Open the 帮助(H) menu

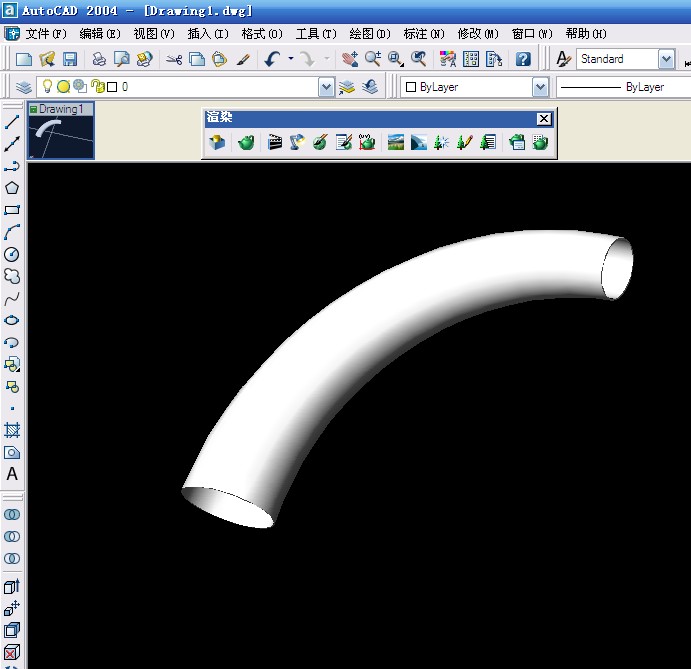[x=586, y=34]
